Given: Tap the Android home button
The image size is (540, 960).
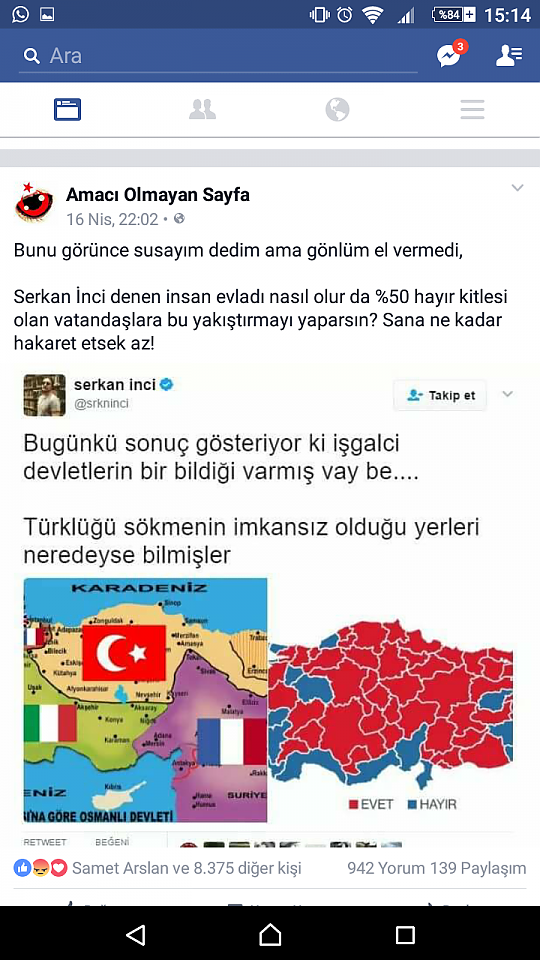Looking at the screenshot, I should 270,934.
